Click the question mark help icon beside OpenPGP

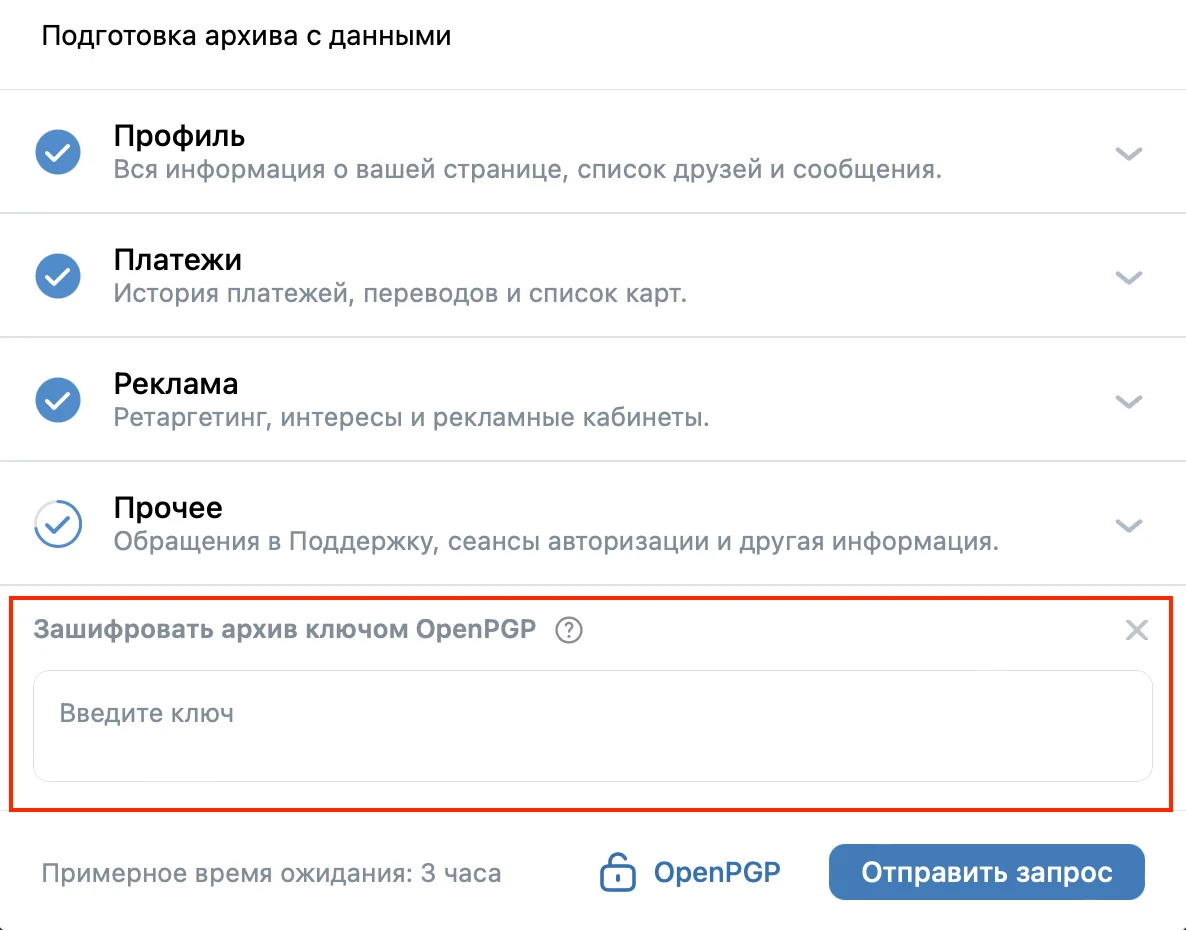569,631
